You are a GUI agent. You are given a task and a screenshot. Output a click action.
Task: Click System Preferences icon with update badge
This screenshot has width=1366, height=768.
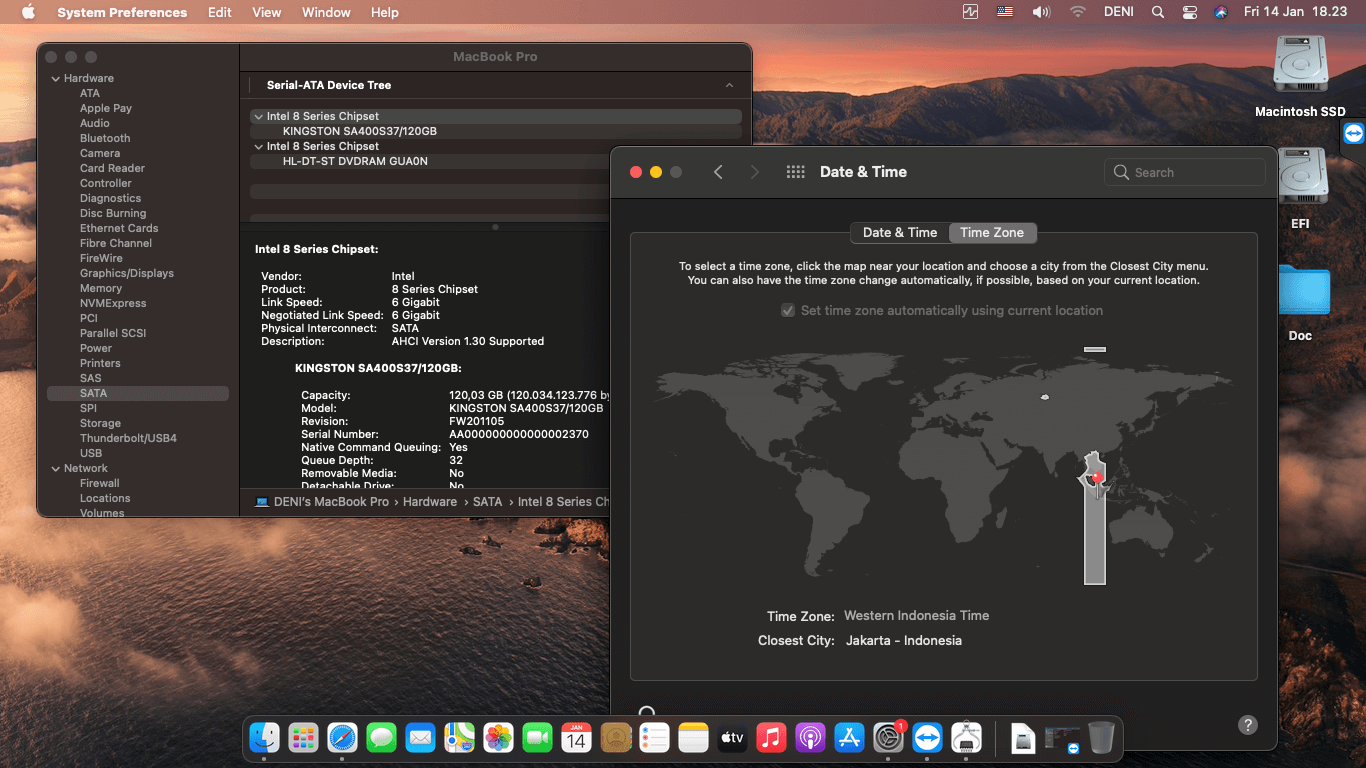tap(888, 738)
